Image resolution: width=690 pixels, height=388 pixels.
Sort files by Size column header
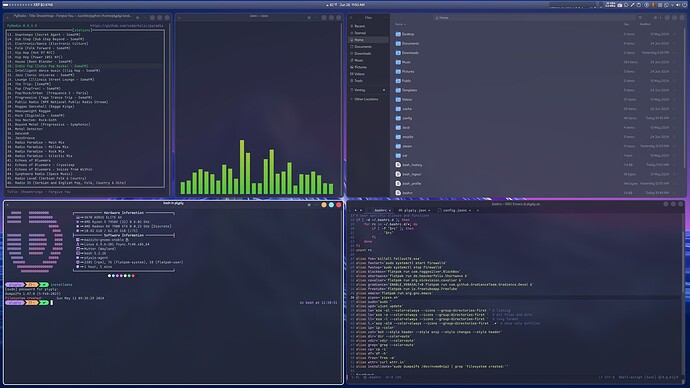626,24
